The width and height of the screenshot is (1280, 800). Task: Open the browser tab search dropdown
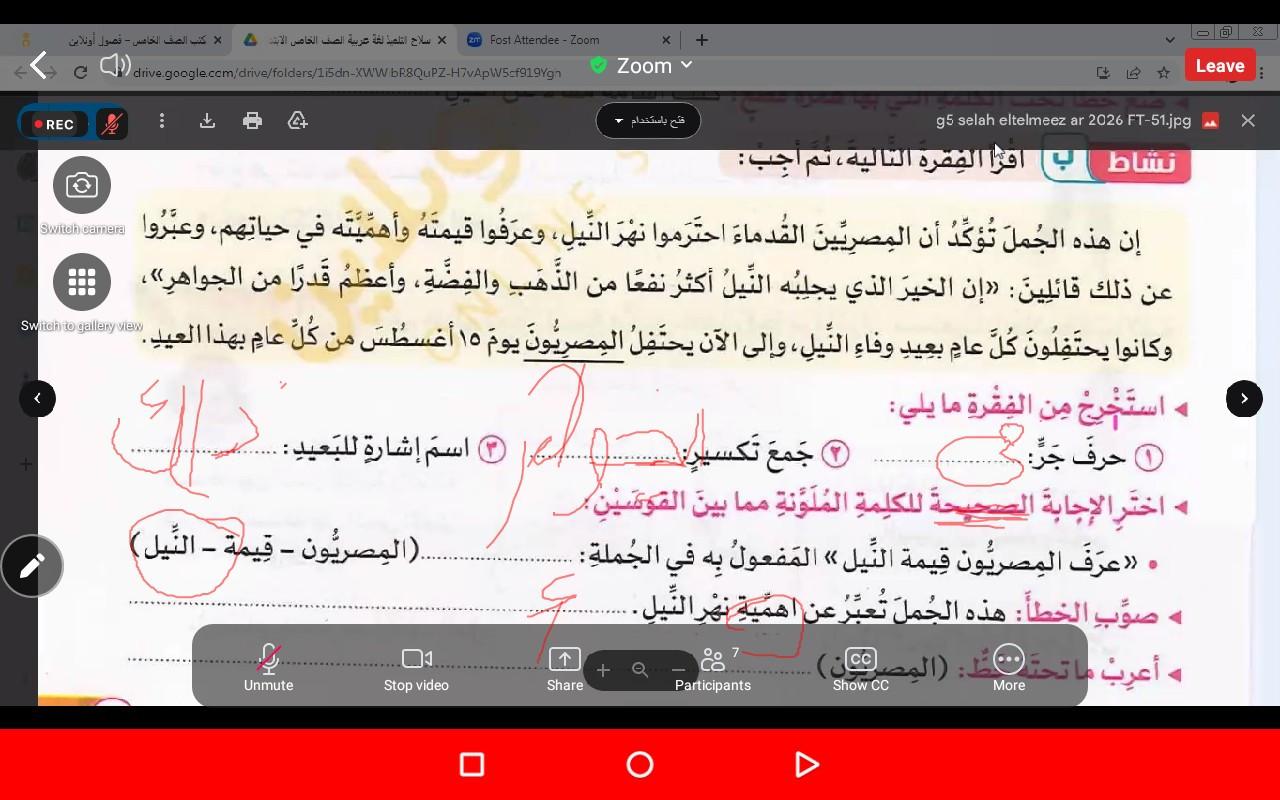(1170, 40)
